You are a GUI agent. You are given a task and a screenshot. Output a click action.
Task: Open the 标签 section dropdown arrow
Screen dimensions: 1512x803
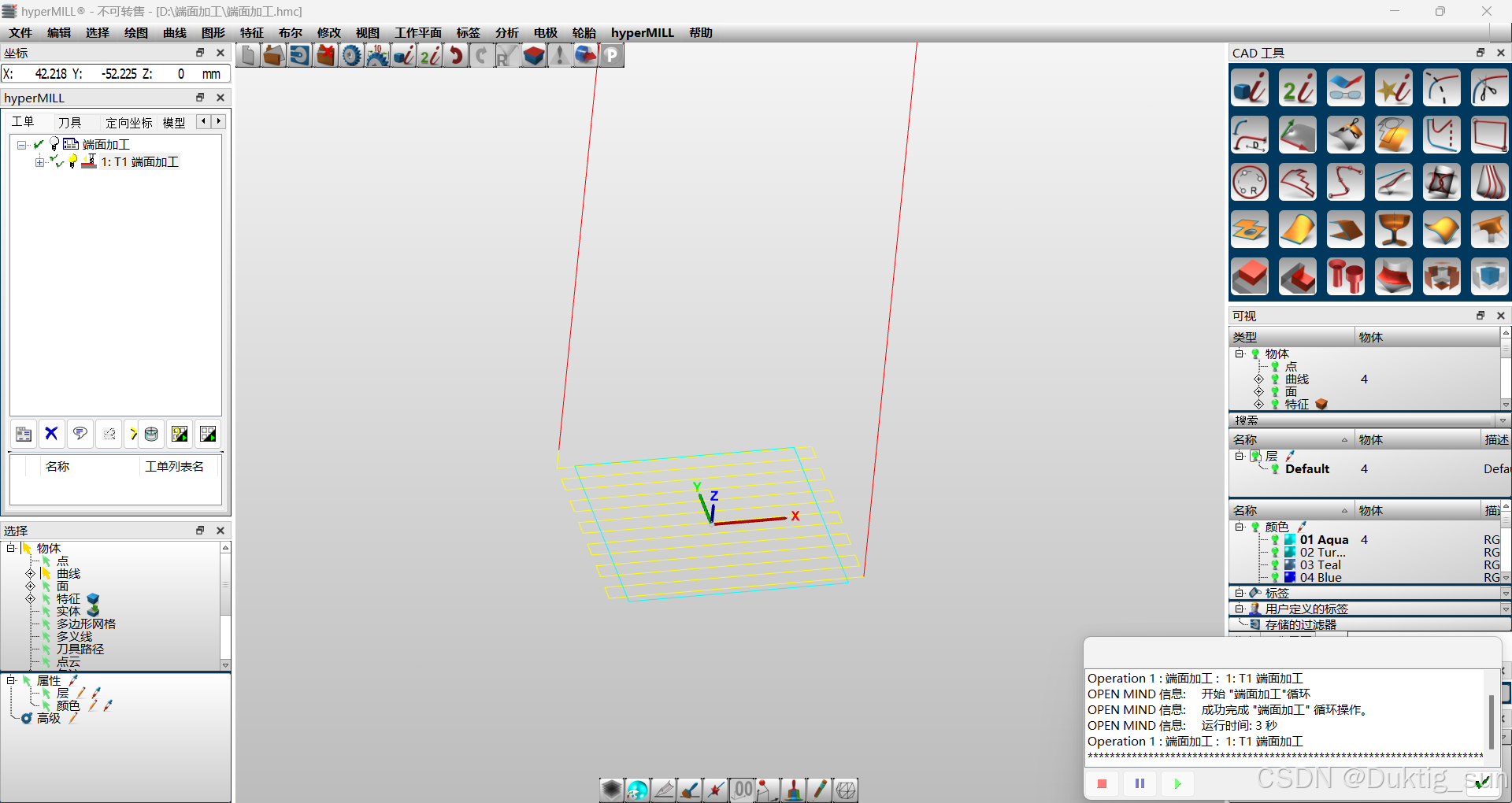(1505, 594)
